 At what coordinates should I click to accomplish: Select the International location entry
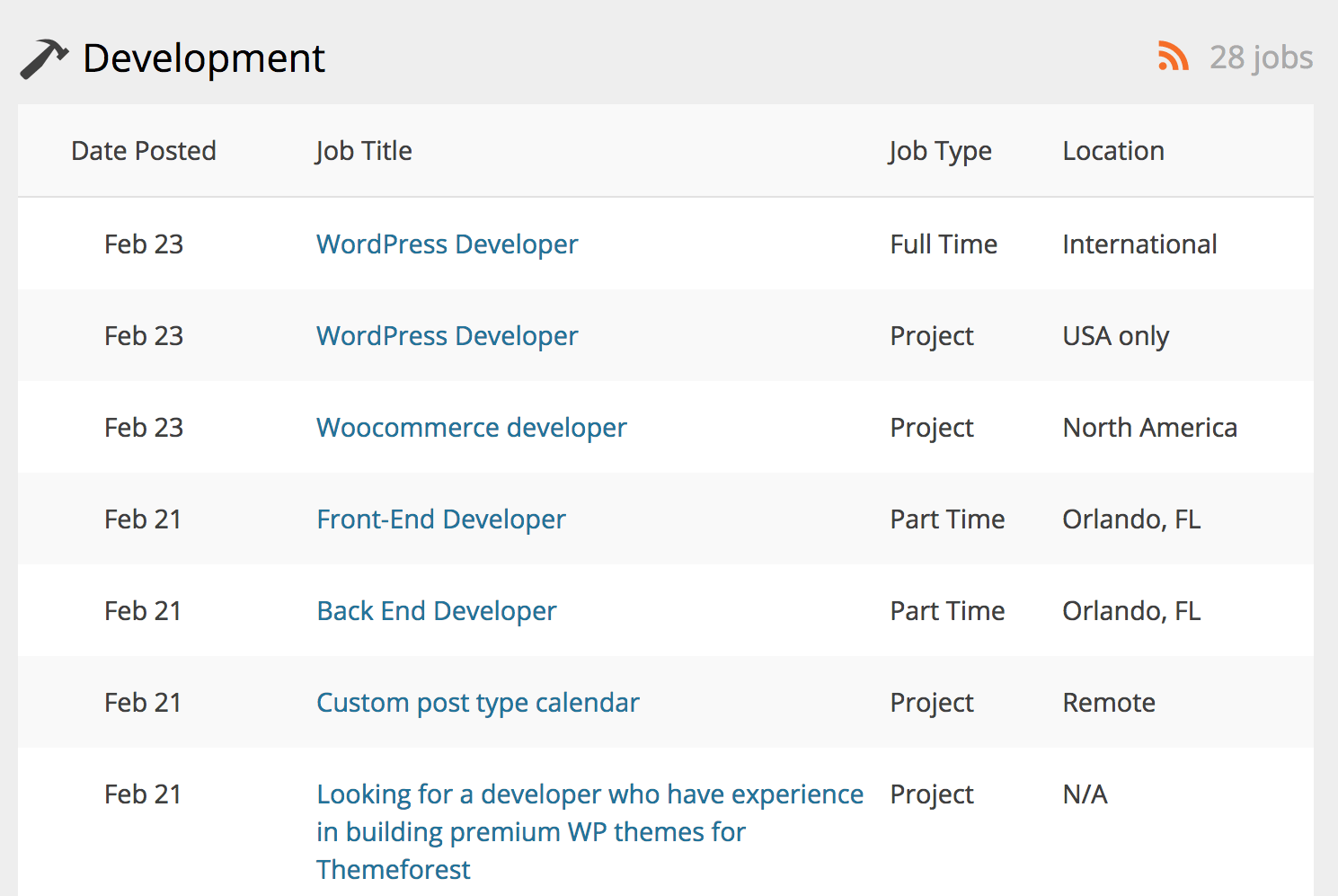click(x=1139, y=244)
